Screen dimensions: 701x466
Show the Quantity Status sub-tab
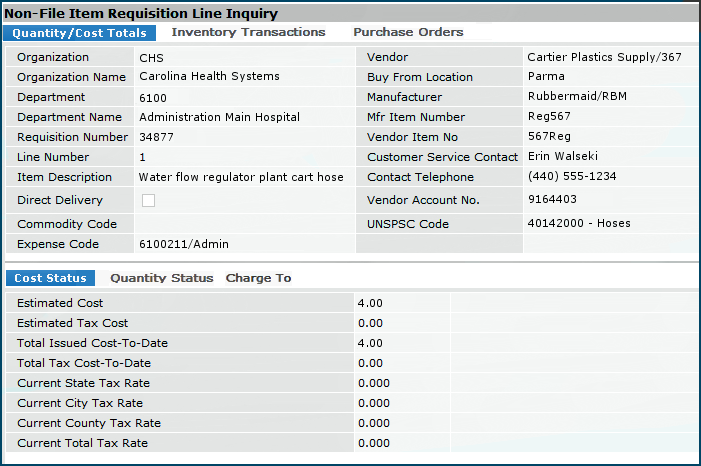pyautogui.click(x=161, y=278)
